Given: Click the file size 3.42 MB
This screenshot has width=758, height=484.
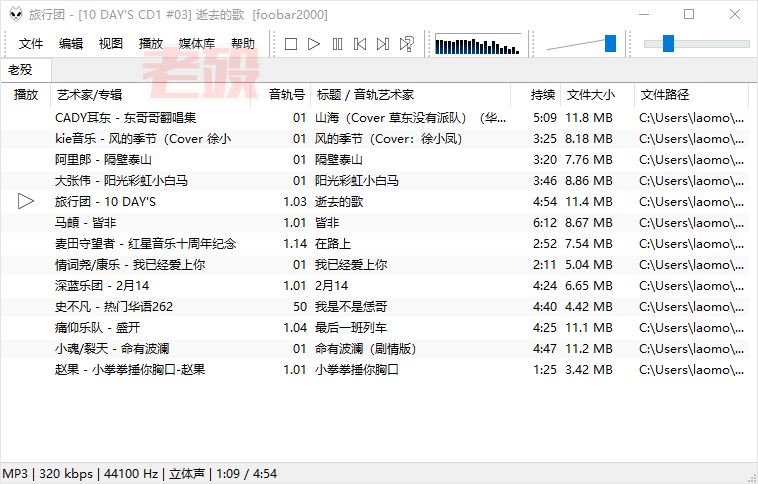Looking at the screenshot, I should pyautogui.click(x=589, y=370).
